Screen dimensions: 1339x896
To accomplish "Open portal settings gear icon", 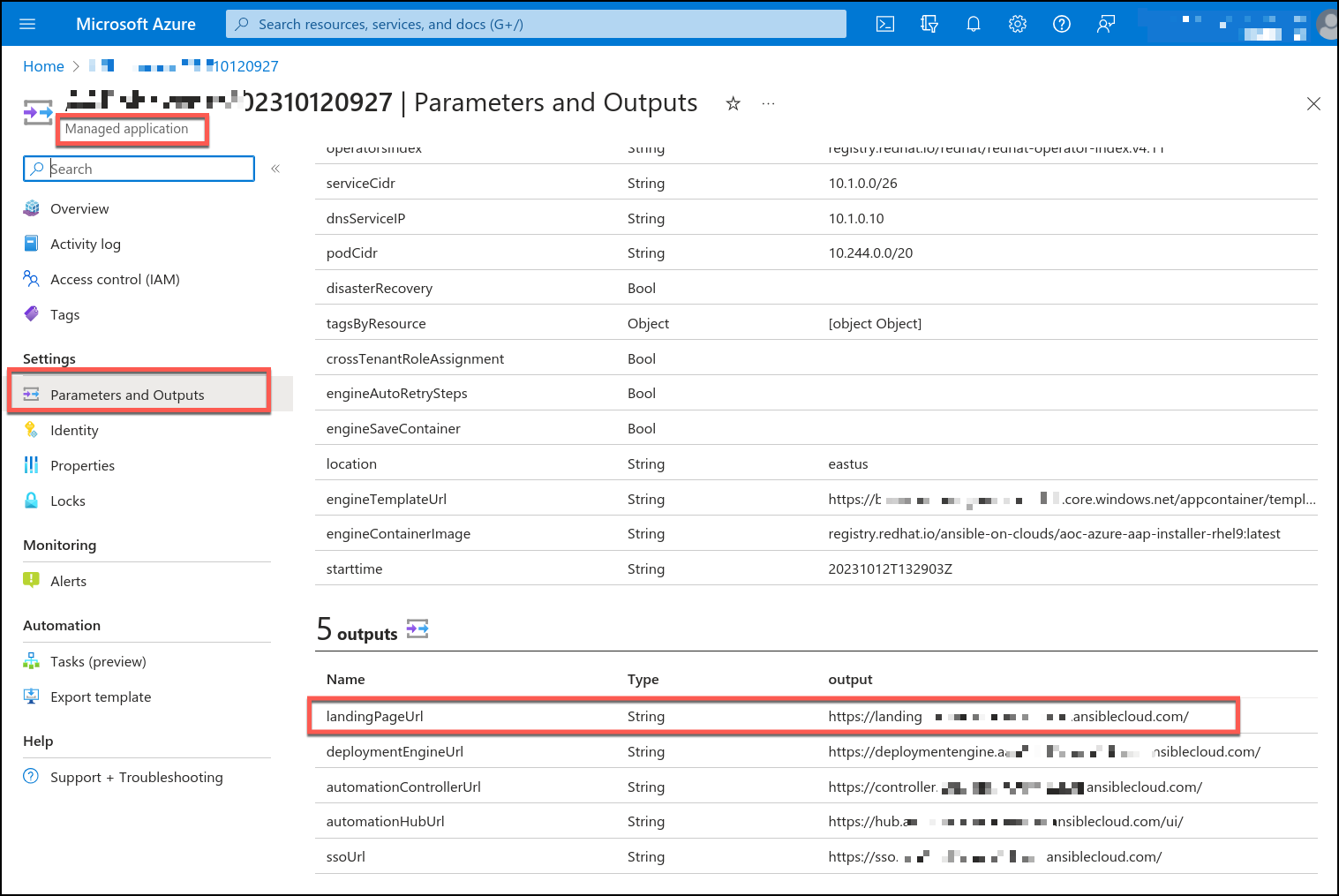I will point(1017,24).
